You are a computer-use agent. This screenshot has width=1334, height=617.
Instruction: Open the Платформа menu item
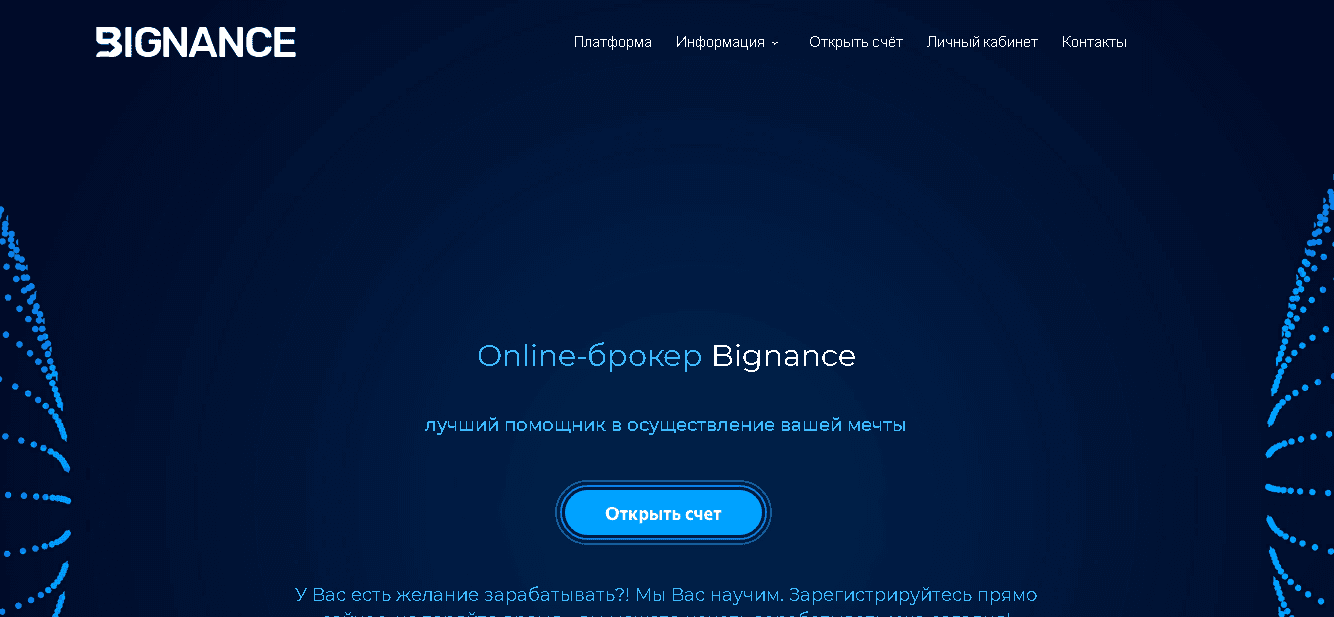pos(612,42)
